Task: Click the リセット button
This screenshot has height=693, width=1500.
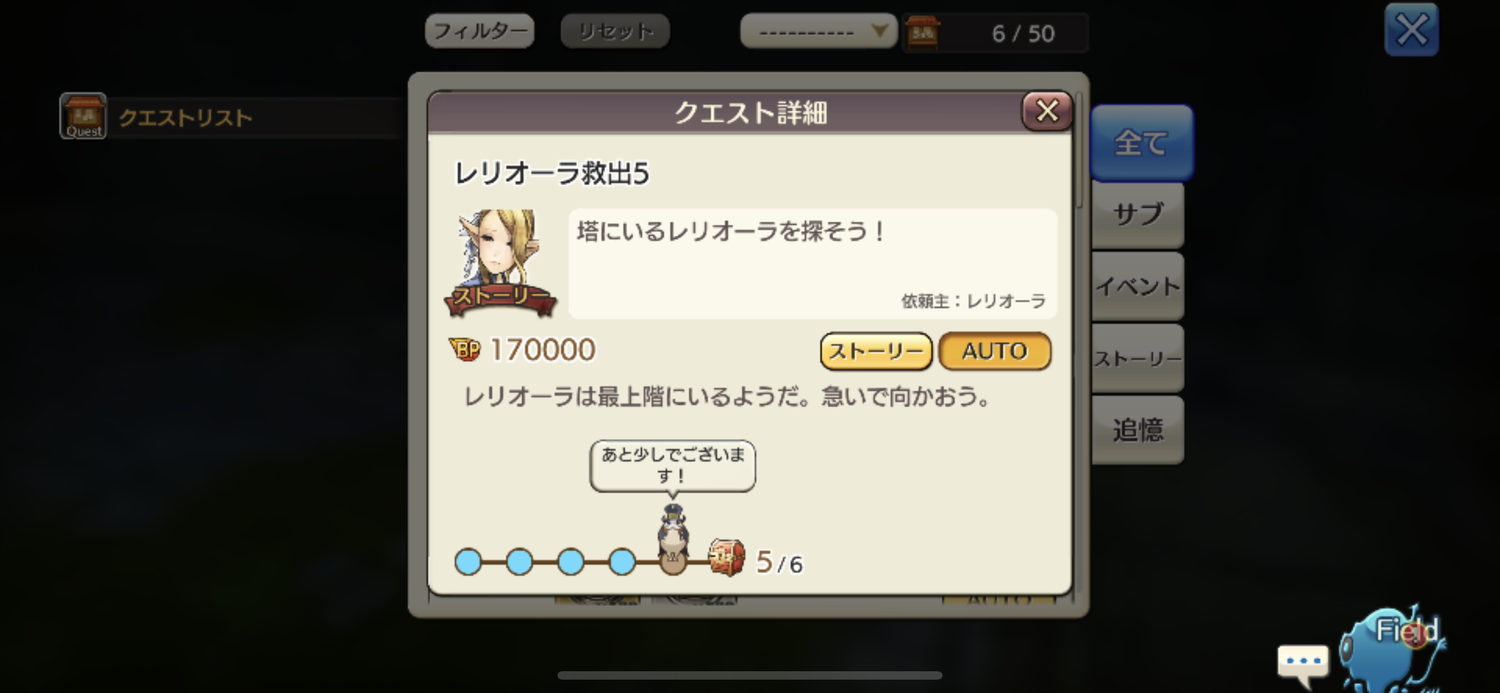Action: [615, 31]
